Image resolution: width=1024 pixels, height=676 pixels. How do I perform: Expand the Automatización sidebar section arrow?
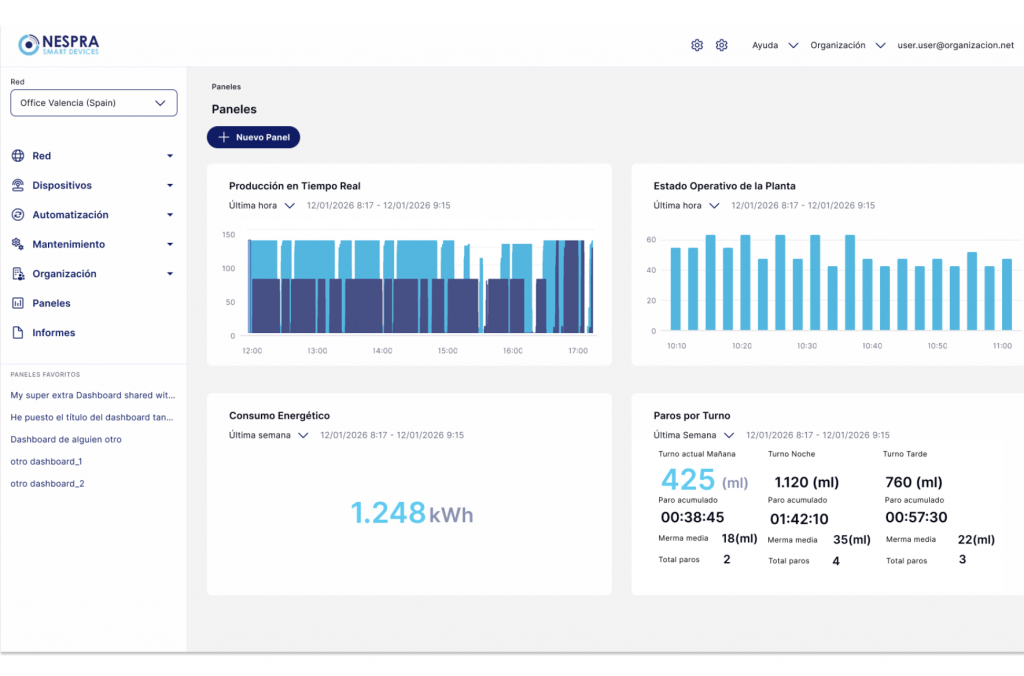[x=170, y=215]
